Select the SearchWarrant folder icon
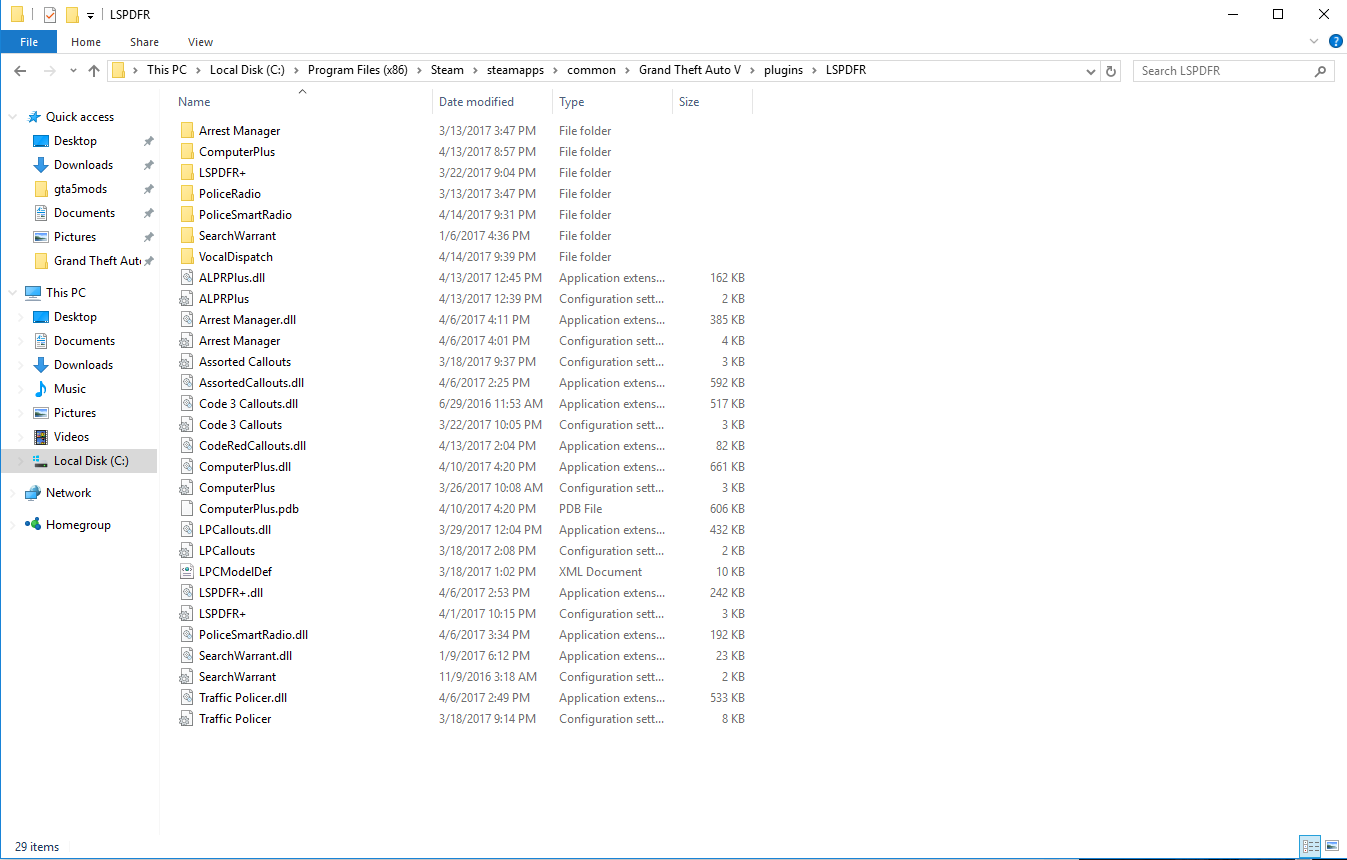Screen dimensions: 1347x860 pos(187,236)
